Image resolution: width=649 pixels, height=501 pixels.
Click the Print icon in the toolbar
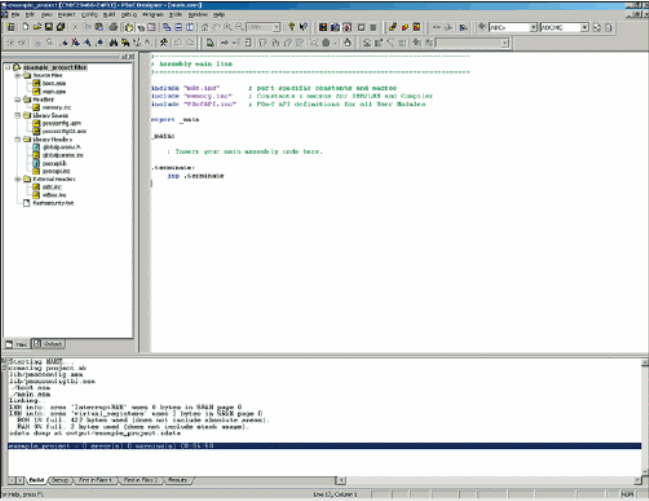pyautogui.click(x=113, y=27)
